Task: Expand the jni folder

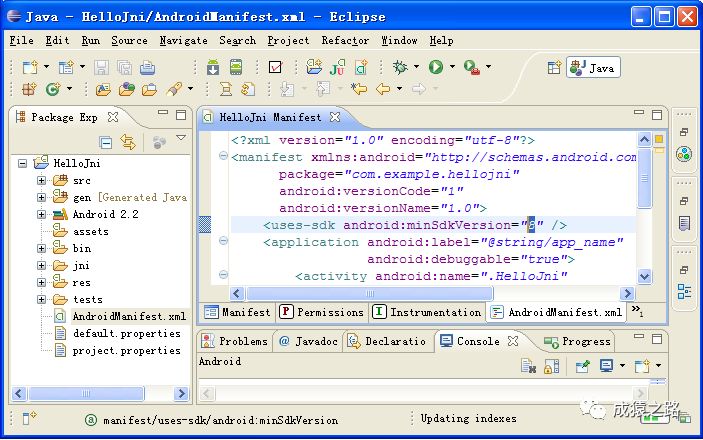Action: [x=41, y=266]
